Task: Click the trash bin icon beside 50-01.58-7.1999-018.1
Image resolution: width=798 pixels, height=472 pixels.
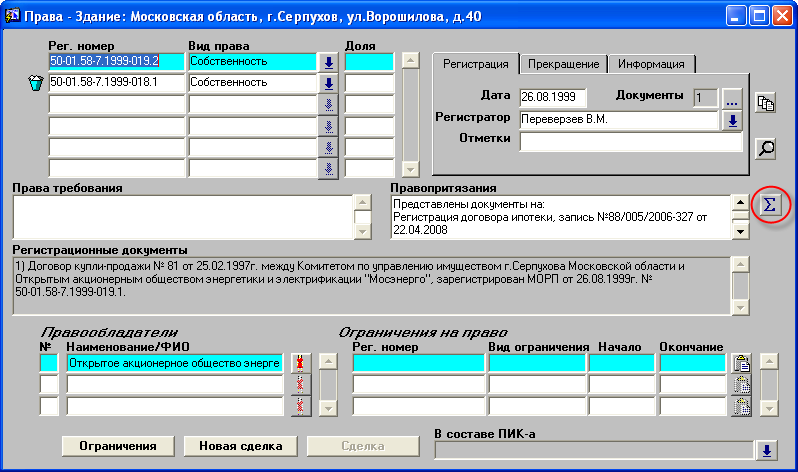Action: (36, 82)
